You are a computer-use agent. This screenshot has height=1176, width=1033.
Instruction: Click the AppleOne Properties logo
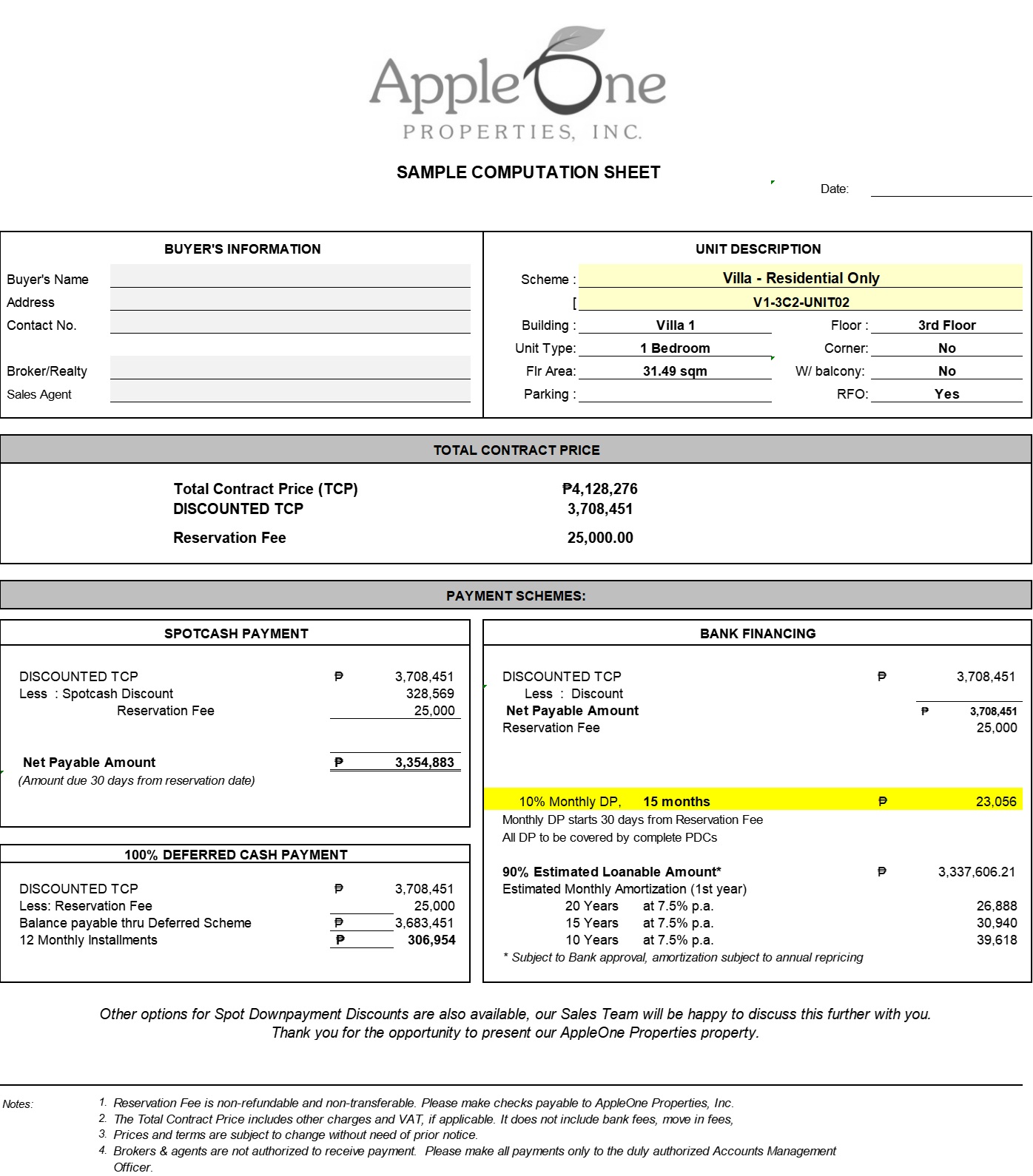[517, 84]
